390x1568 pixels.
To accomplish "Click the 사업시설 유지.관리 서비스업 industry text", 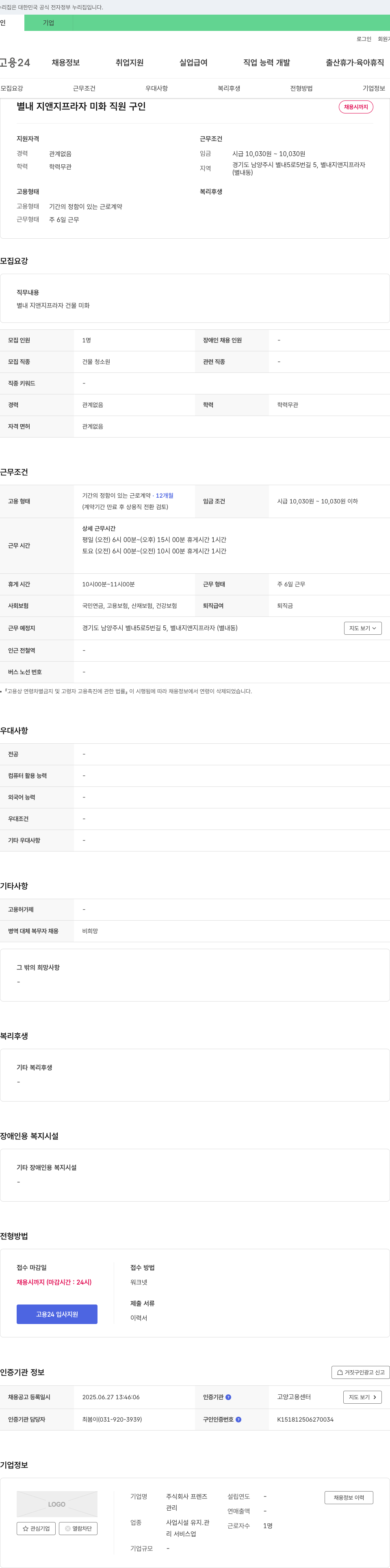I will click(x=188, y=1529).
